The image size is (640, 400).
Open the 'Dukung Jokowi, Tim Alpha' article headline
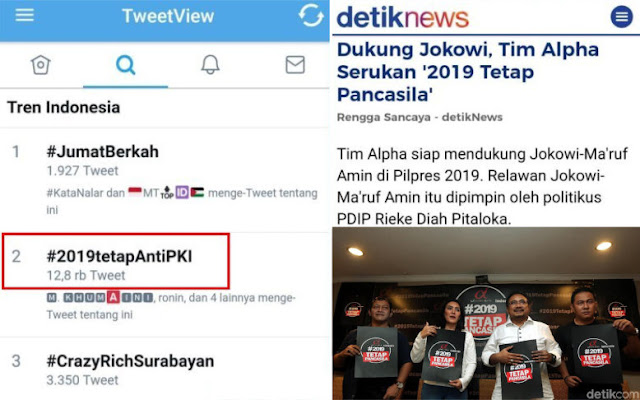pos(468,72)
